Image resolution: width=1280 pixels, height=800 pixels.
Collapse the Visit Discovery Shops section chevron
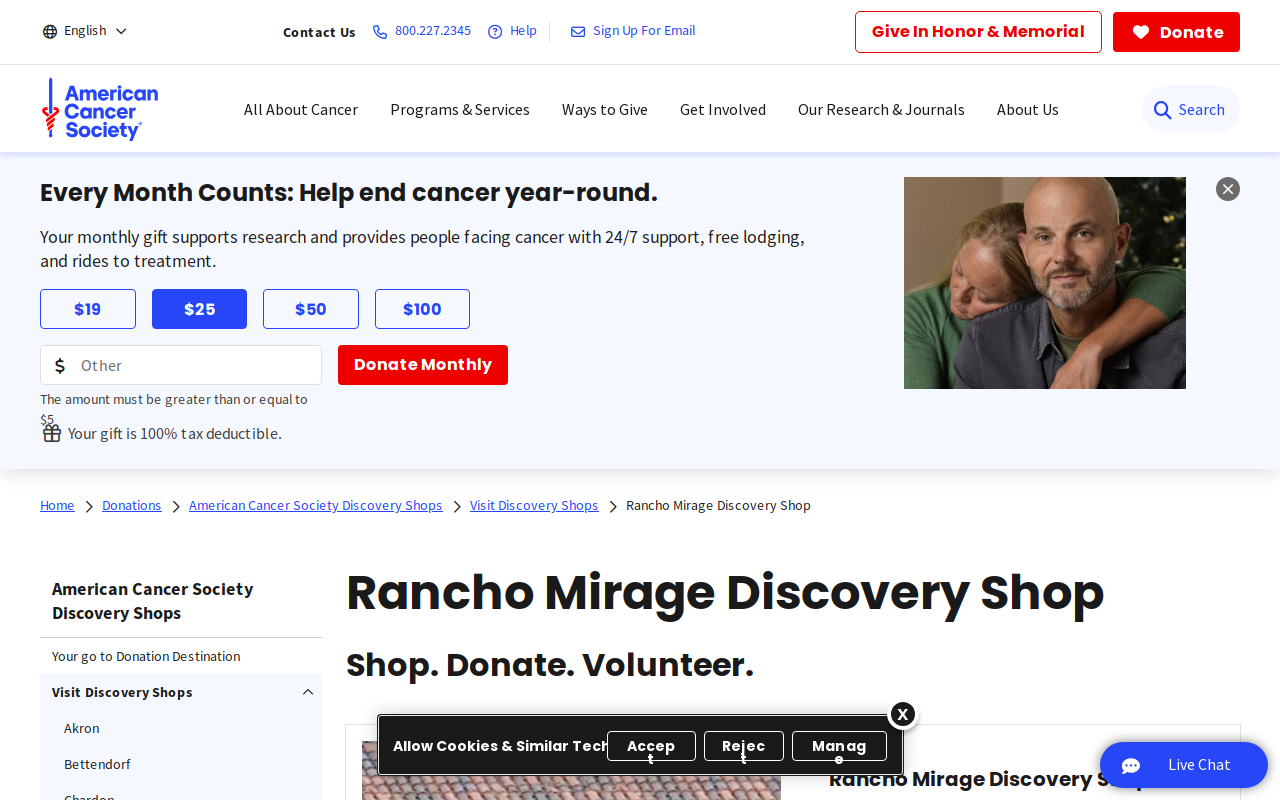point(308,692)
